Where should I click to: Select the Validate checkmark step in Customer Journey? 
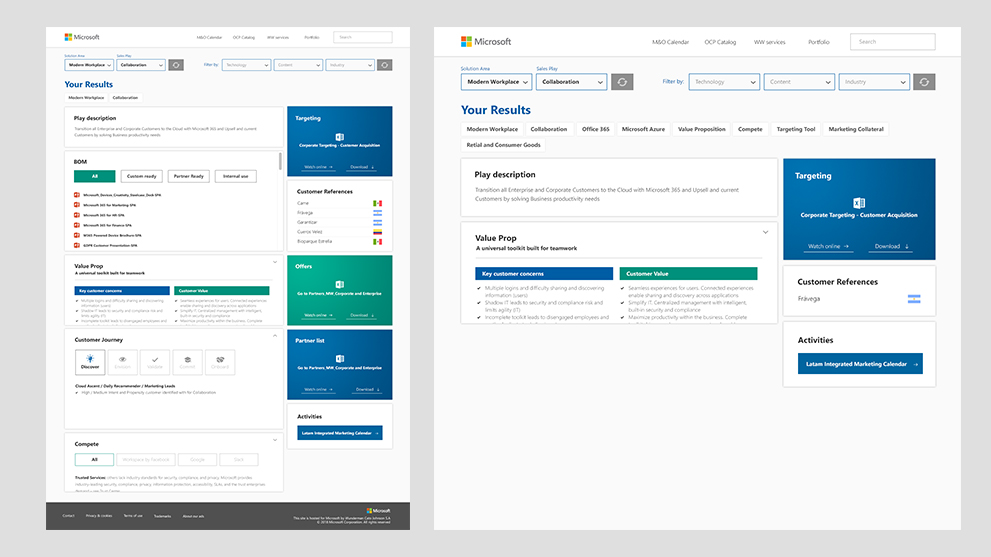(x=155, y=362)
